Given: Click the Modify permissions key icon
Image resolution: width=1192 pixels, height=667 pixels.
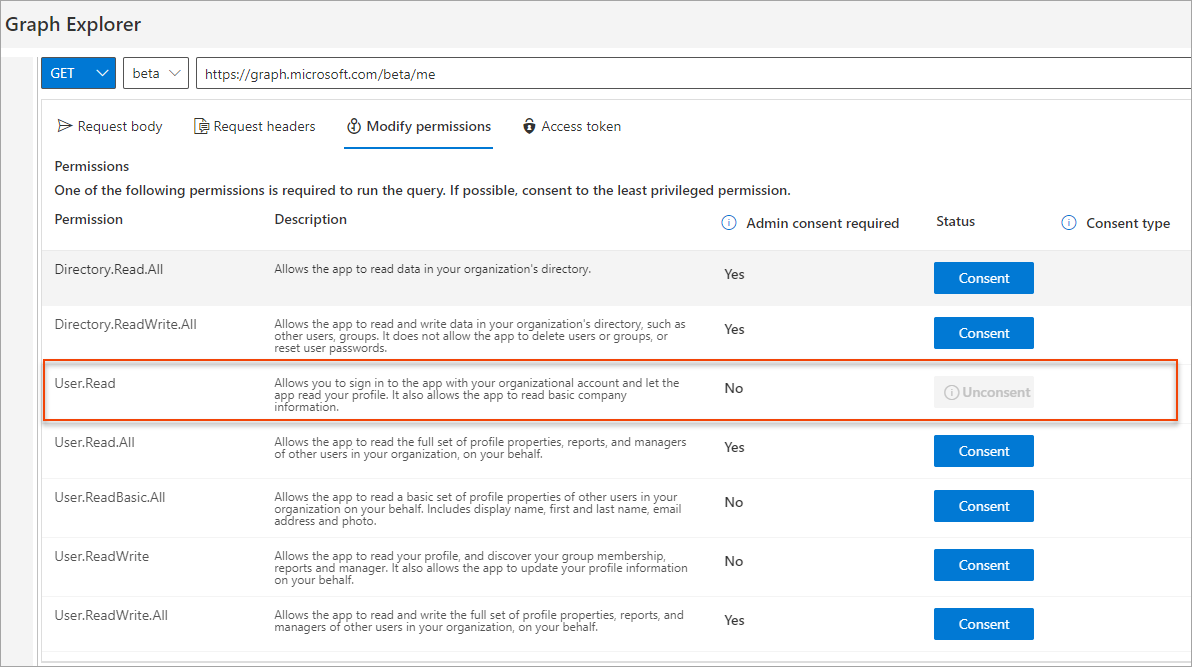Looking at the screenshot, I should tap(354, 126).
